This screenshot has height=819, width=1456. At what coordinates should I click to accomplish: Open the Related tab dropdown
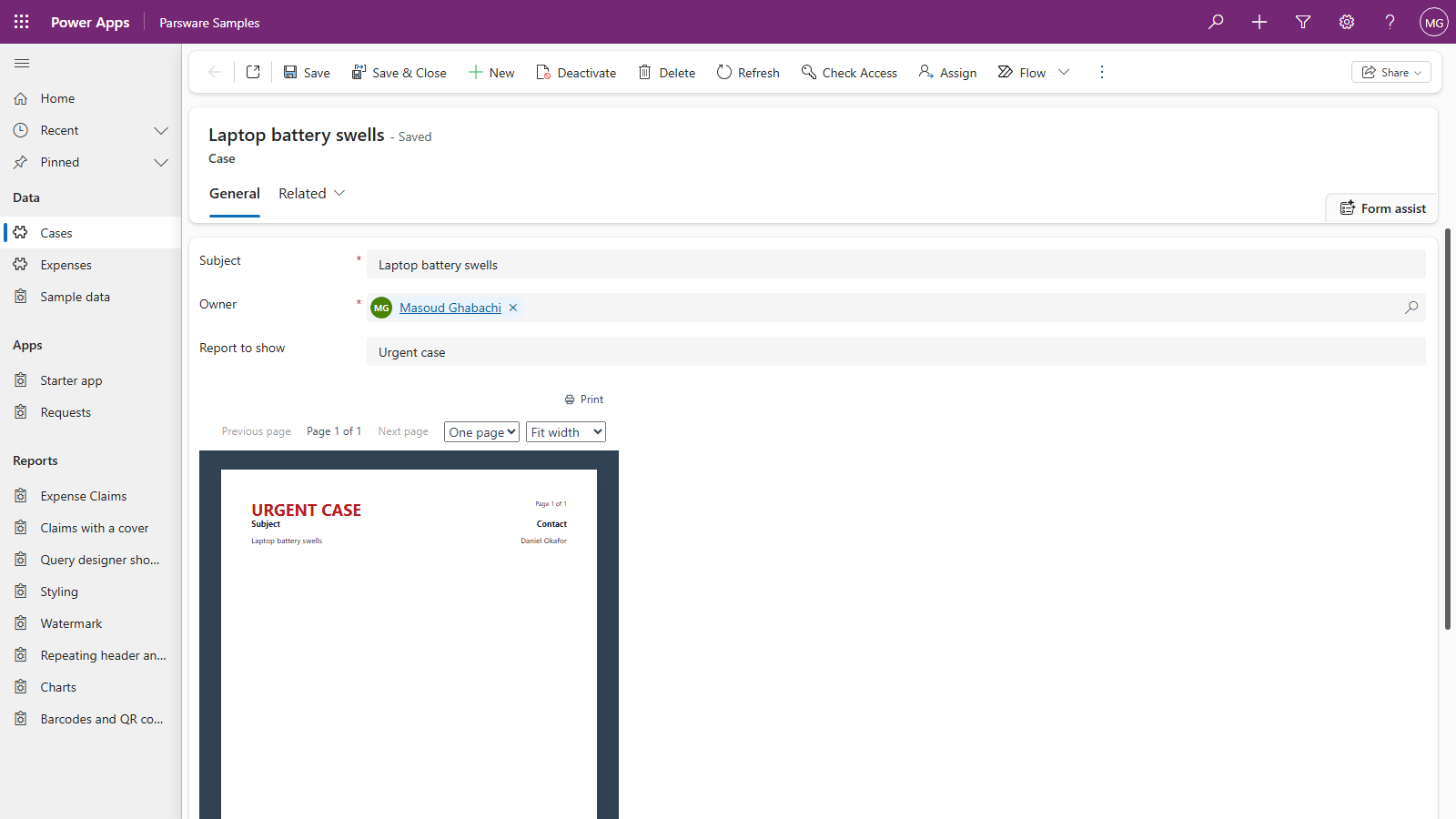[x=312, y=193]
